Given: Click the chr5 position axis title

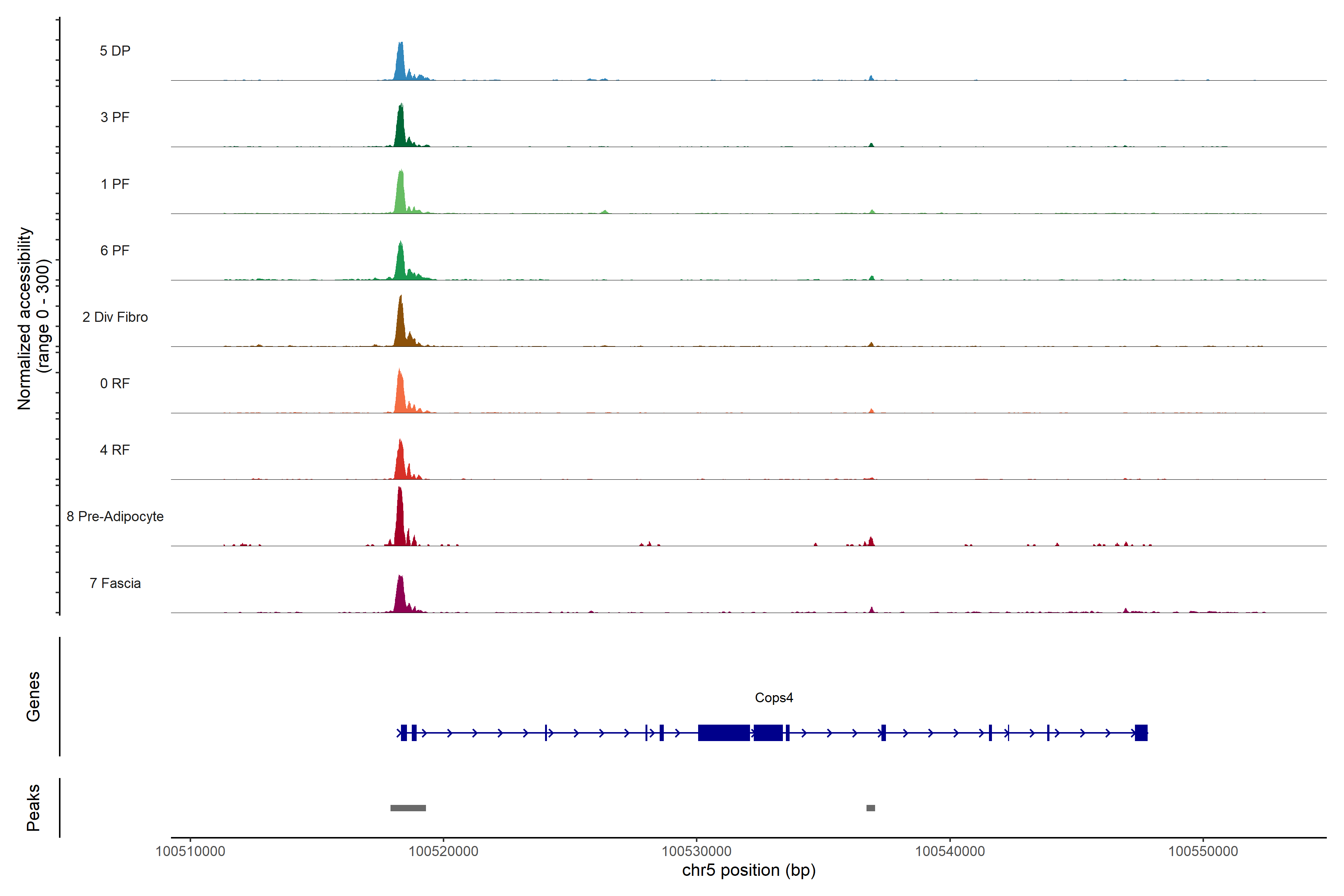Looking at the screenshot, I should coord(749,870).
